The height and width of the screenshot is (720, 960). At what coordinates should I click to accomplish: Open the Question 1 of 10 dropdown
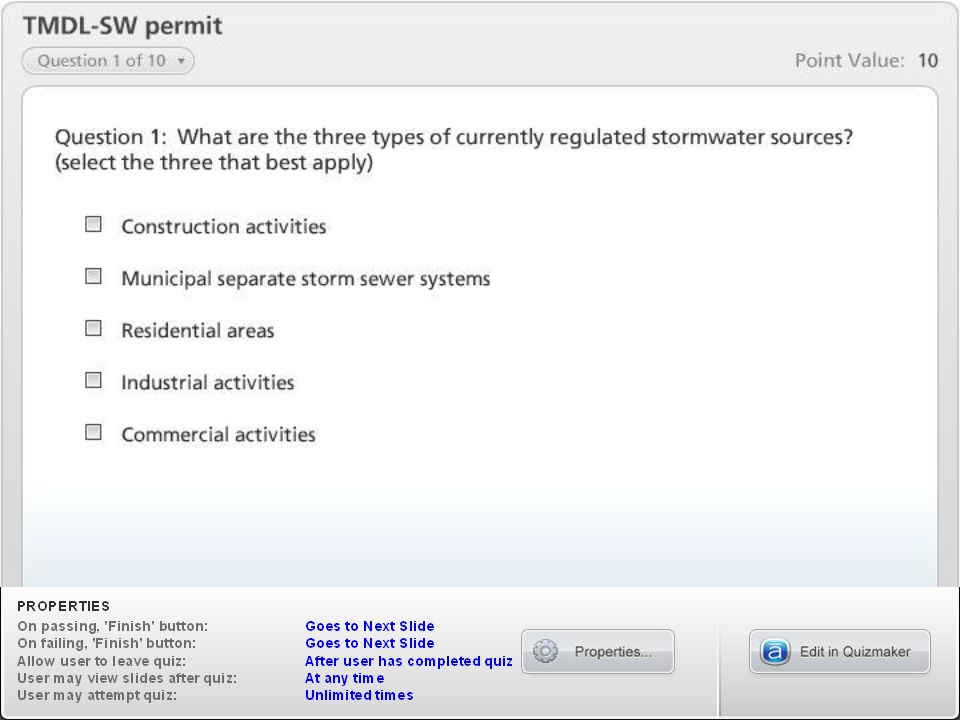[x=108, y=61]
